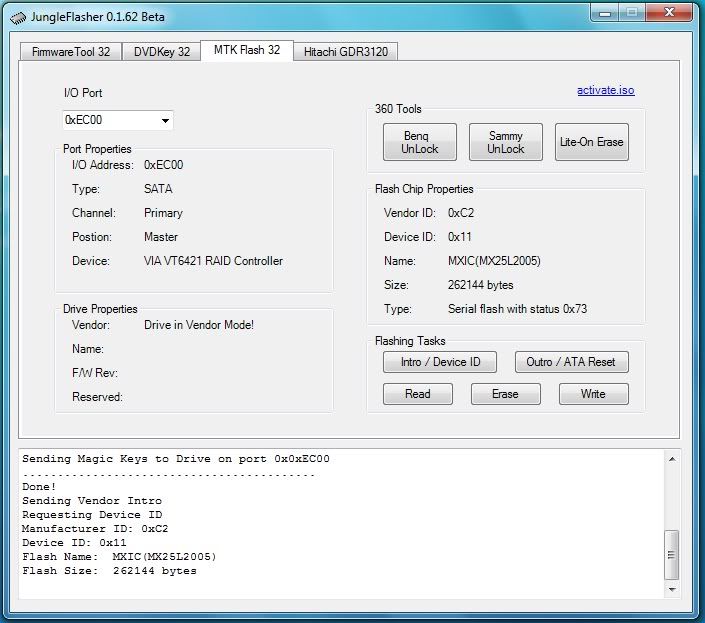Click the Write flashing task button

(593, 394)
